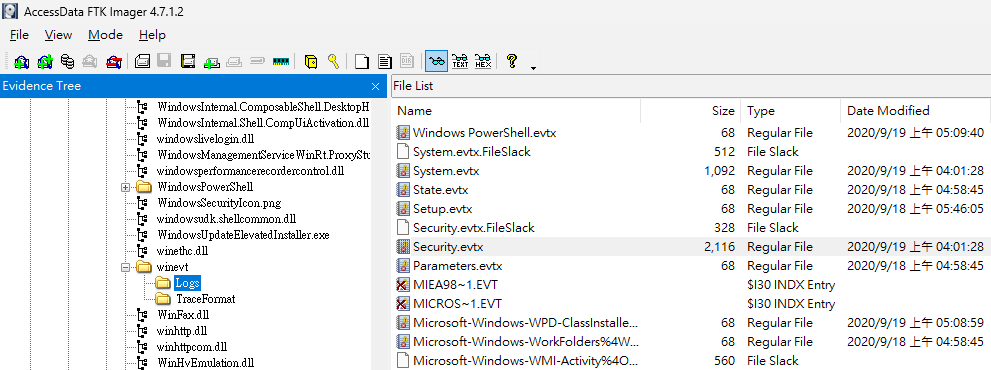Open toolbar options dropdown arrow

point(533,68)
